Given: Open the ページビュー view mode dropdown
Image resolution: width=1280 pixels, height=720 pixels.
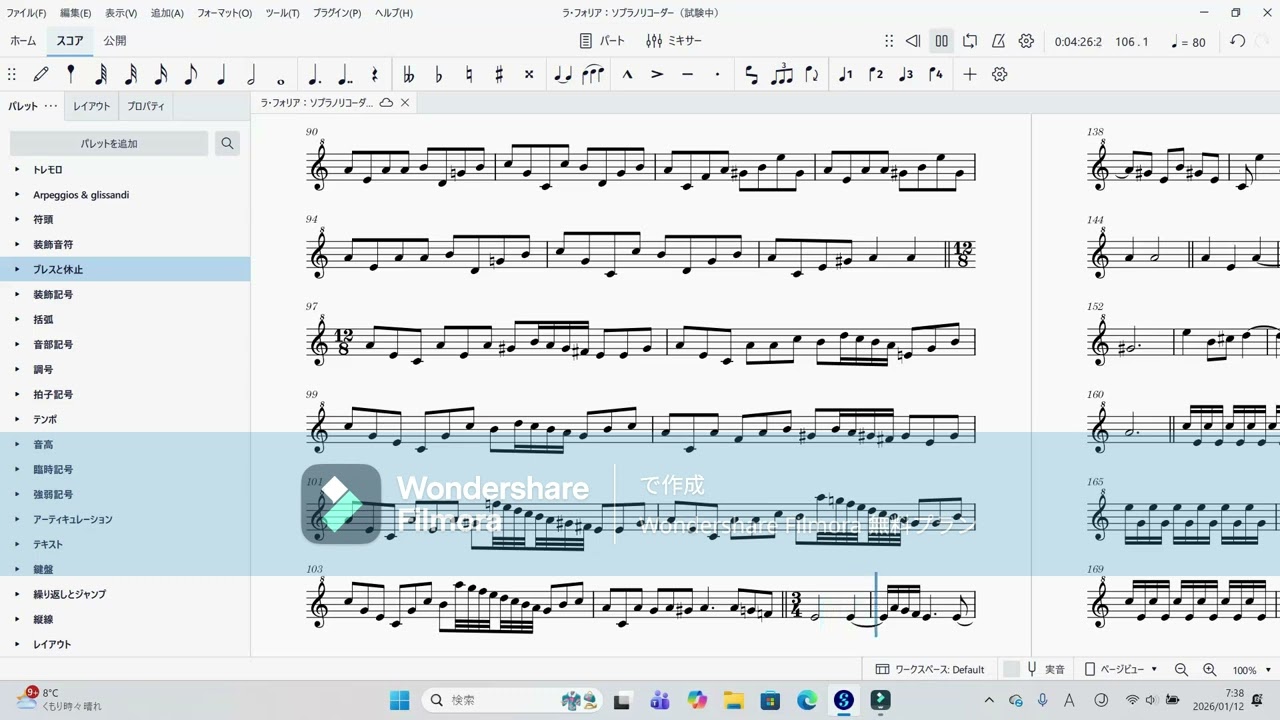Looking at the screenshot, I should [1122, 669].
